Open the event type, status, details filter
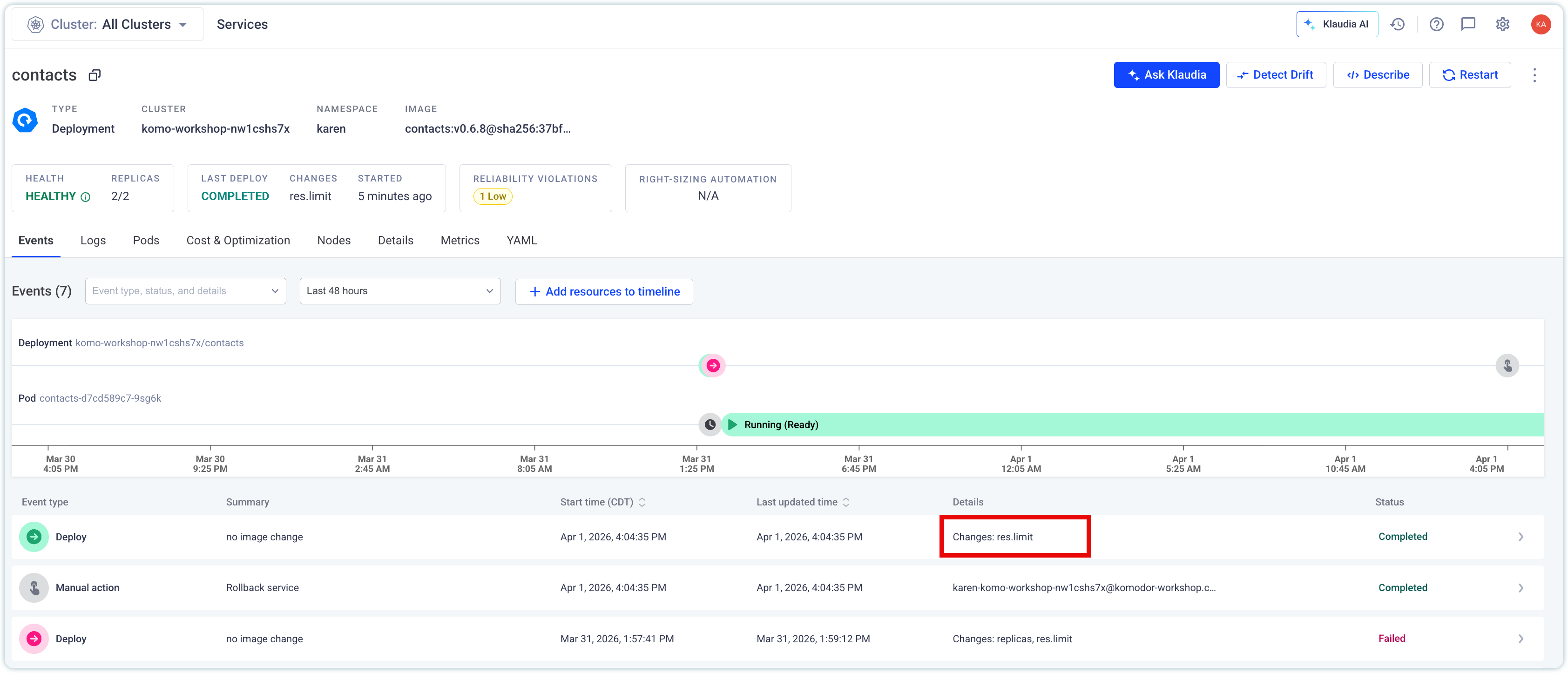 (x=186, y=291)
